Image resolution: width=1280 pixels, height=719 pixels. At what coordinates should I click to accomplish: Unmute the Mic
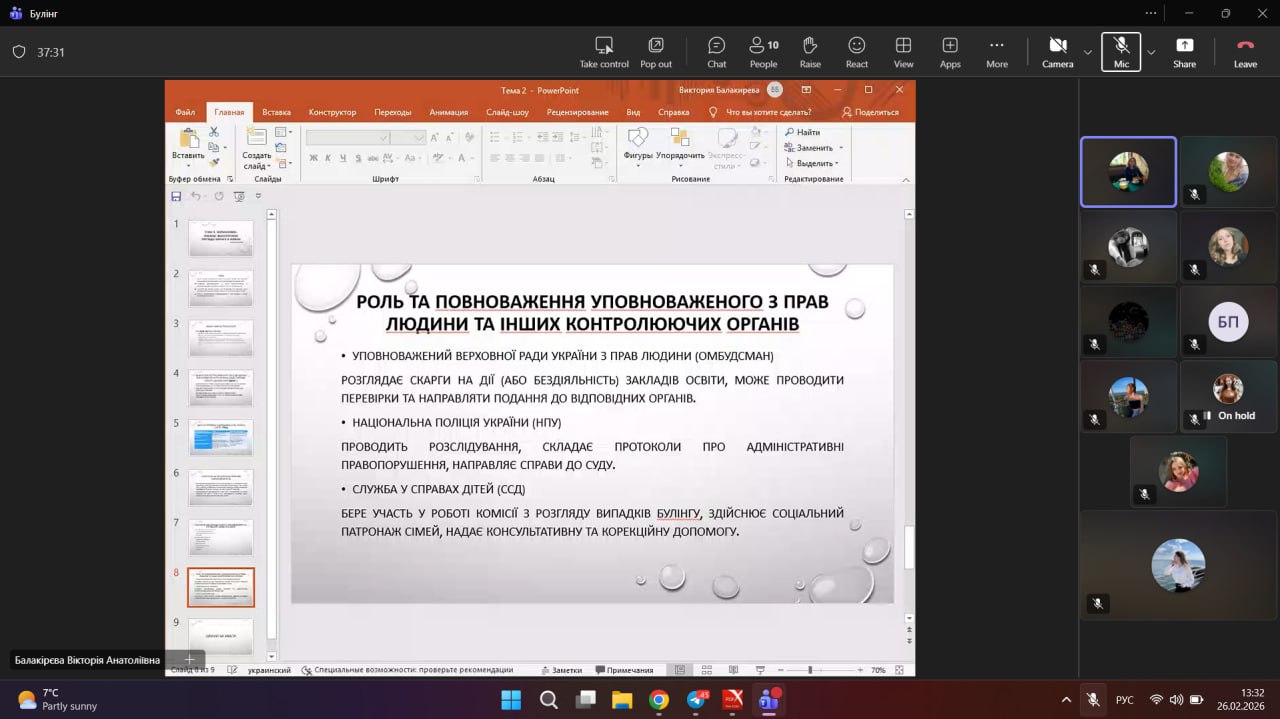coord(1121,52)
